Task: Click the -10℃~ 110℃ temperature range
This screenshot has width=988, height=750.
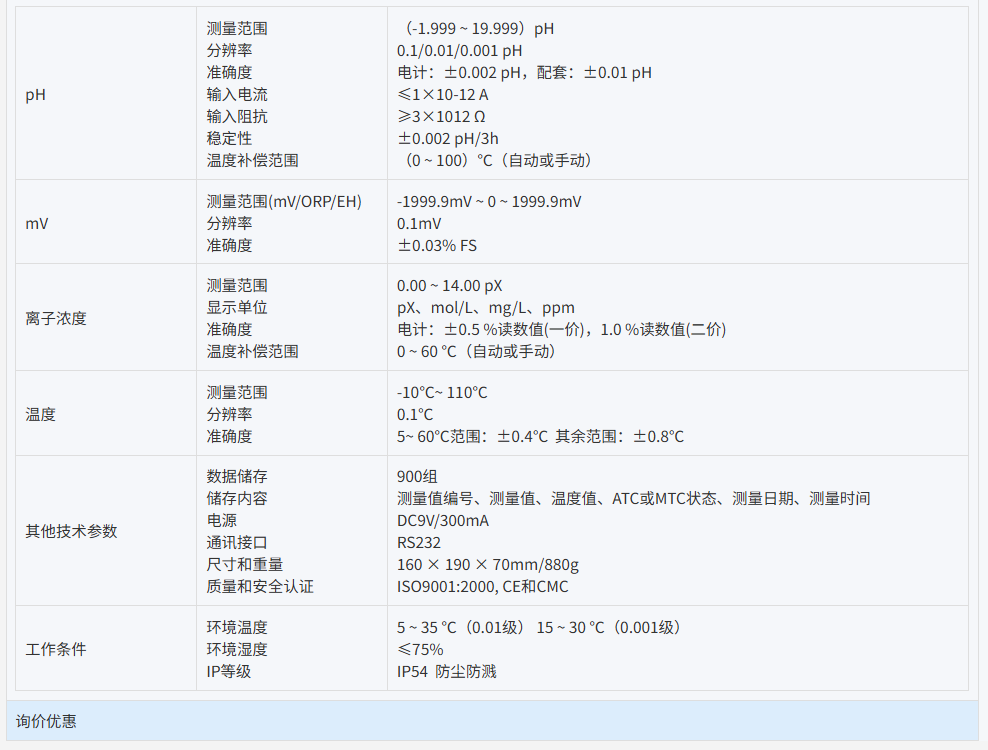Action: pyautogui.click(x=442, y=393)
